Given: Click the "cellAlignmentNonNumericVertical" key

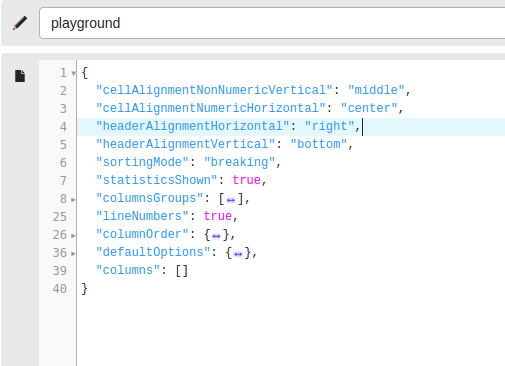Looking at the screenshot, I should [x=214, y=90].
